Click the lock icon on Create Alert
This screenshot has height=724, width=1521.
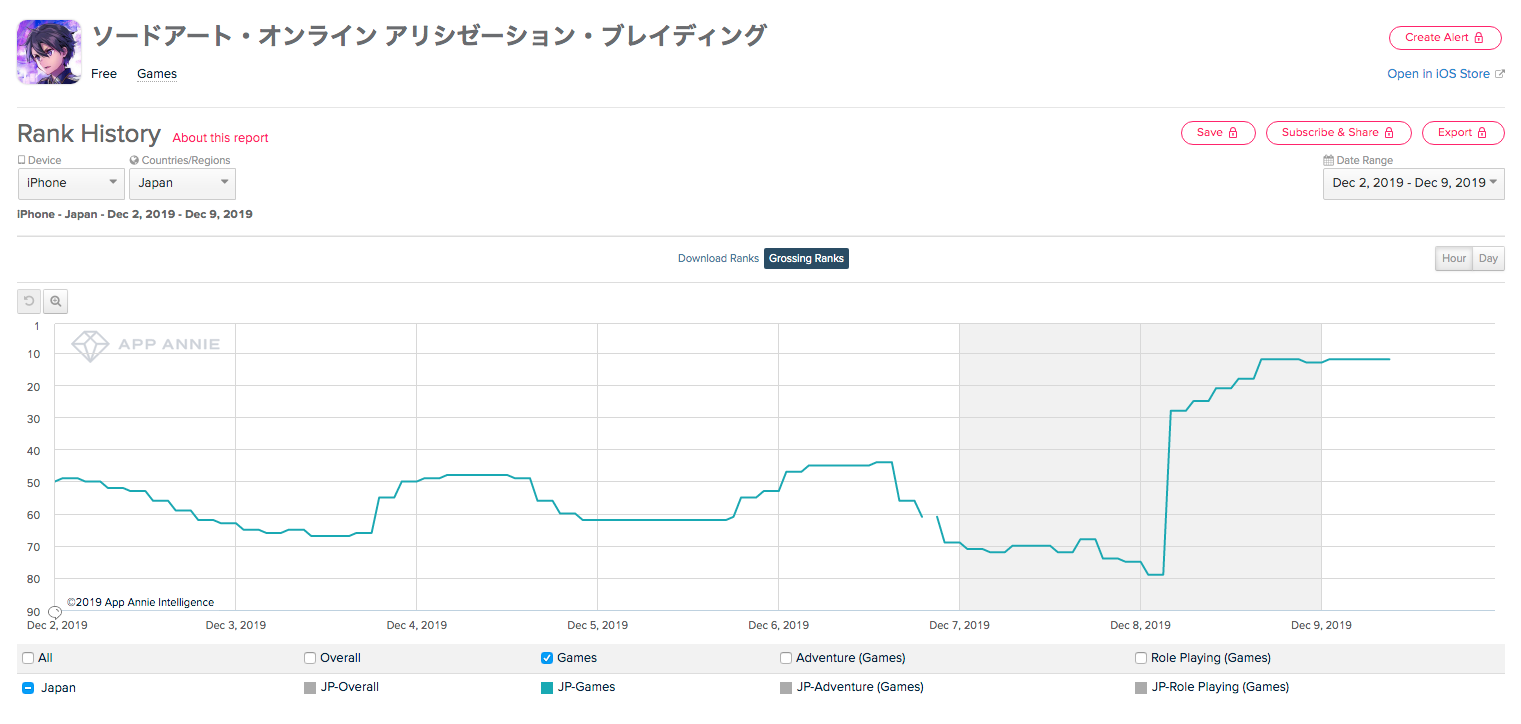tap(1479, 38)
